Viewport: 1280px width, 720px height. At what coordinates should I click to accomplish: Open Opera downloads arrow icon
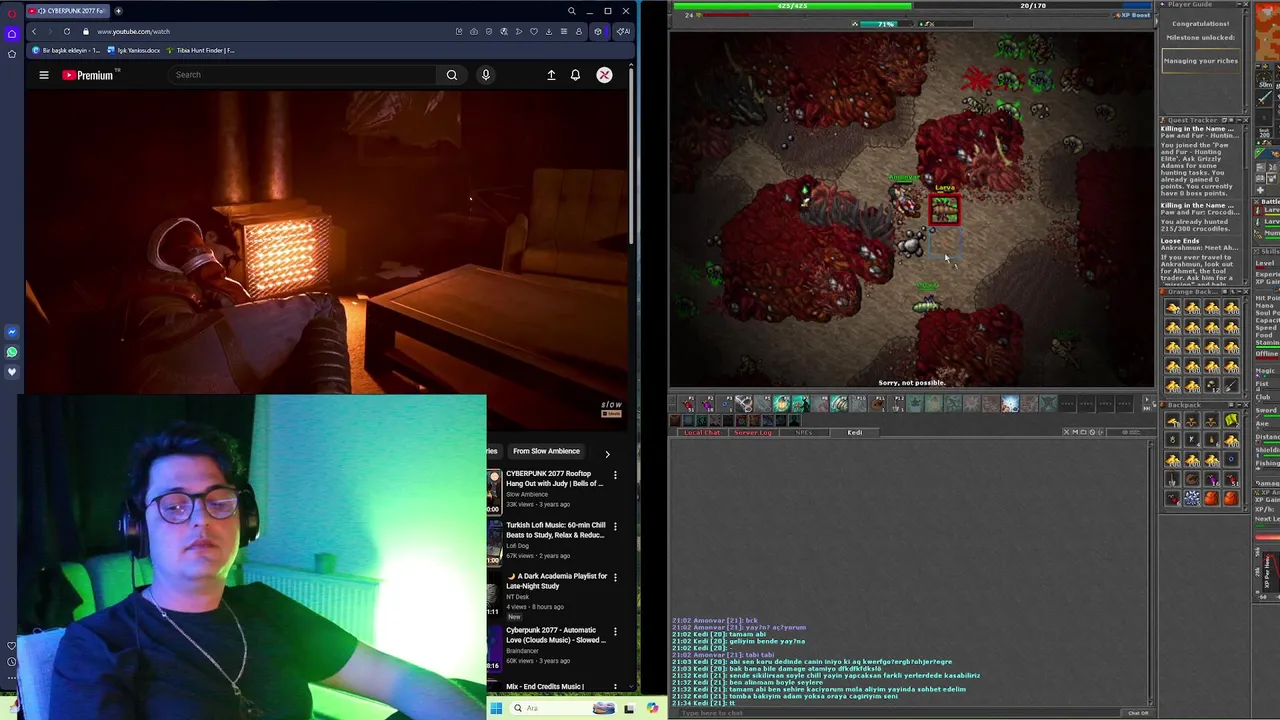tap(548, 31)
